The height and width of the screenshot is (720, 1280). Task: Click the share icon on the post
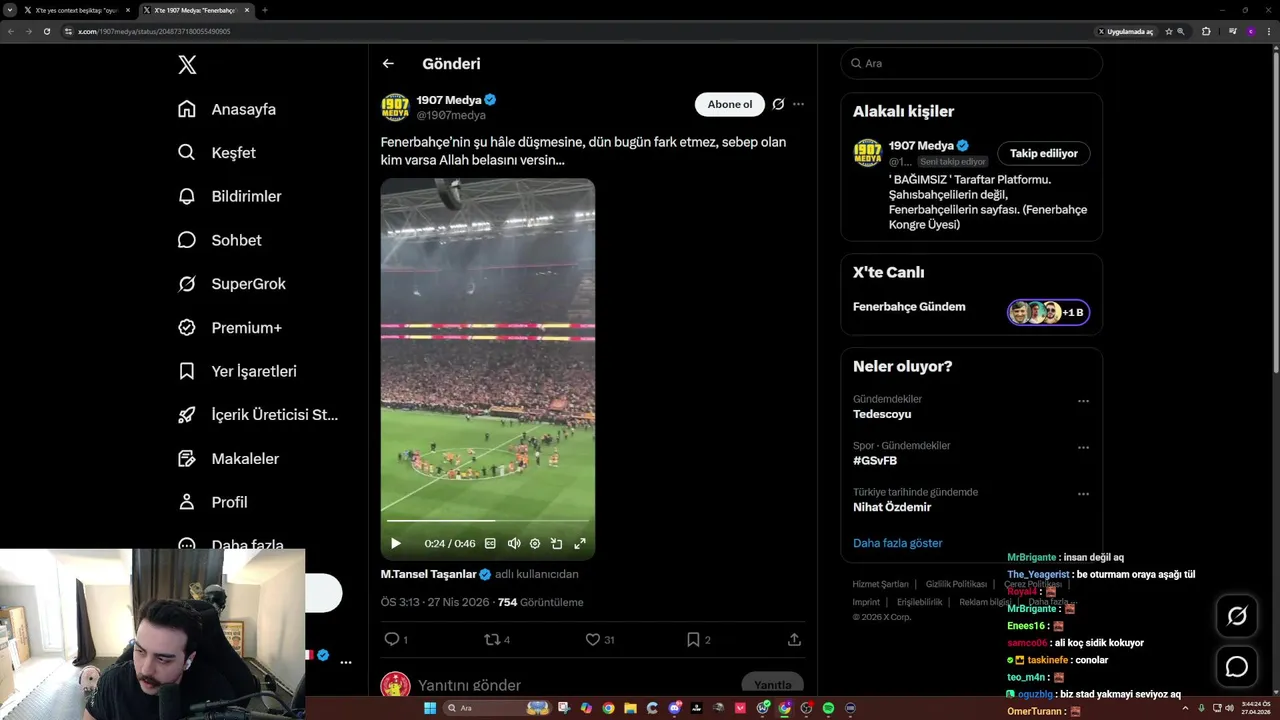(794, 639)
